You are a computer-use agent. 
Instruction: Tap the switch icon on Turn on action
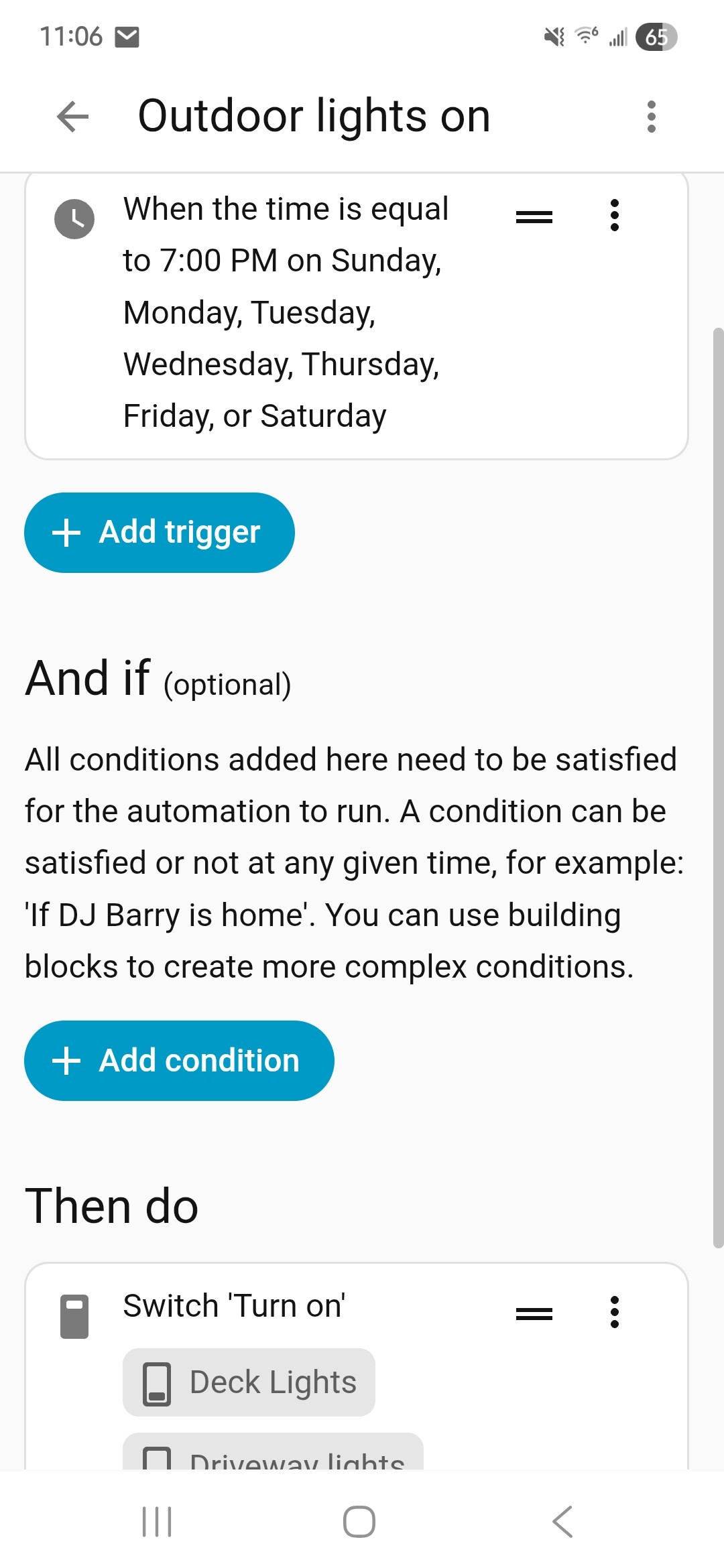[74, 1316]
